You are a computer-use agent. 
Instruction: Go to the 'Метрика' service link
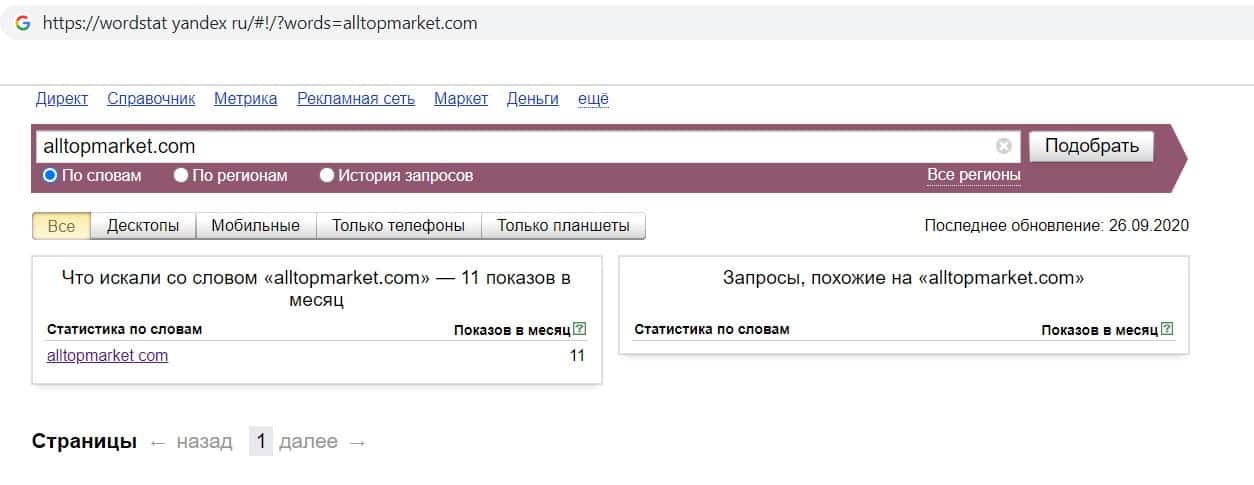click(245, 98)
